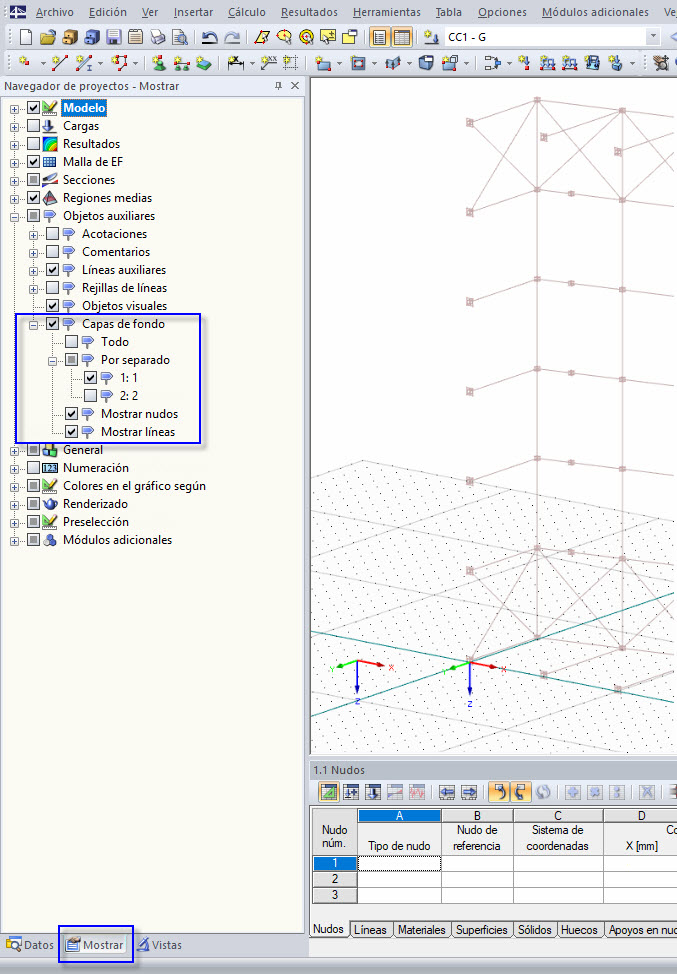Click the solid box tool icon

(x=425, y=62)
